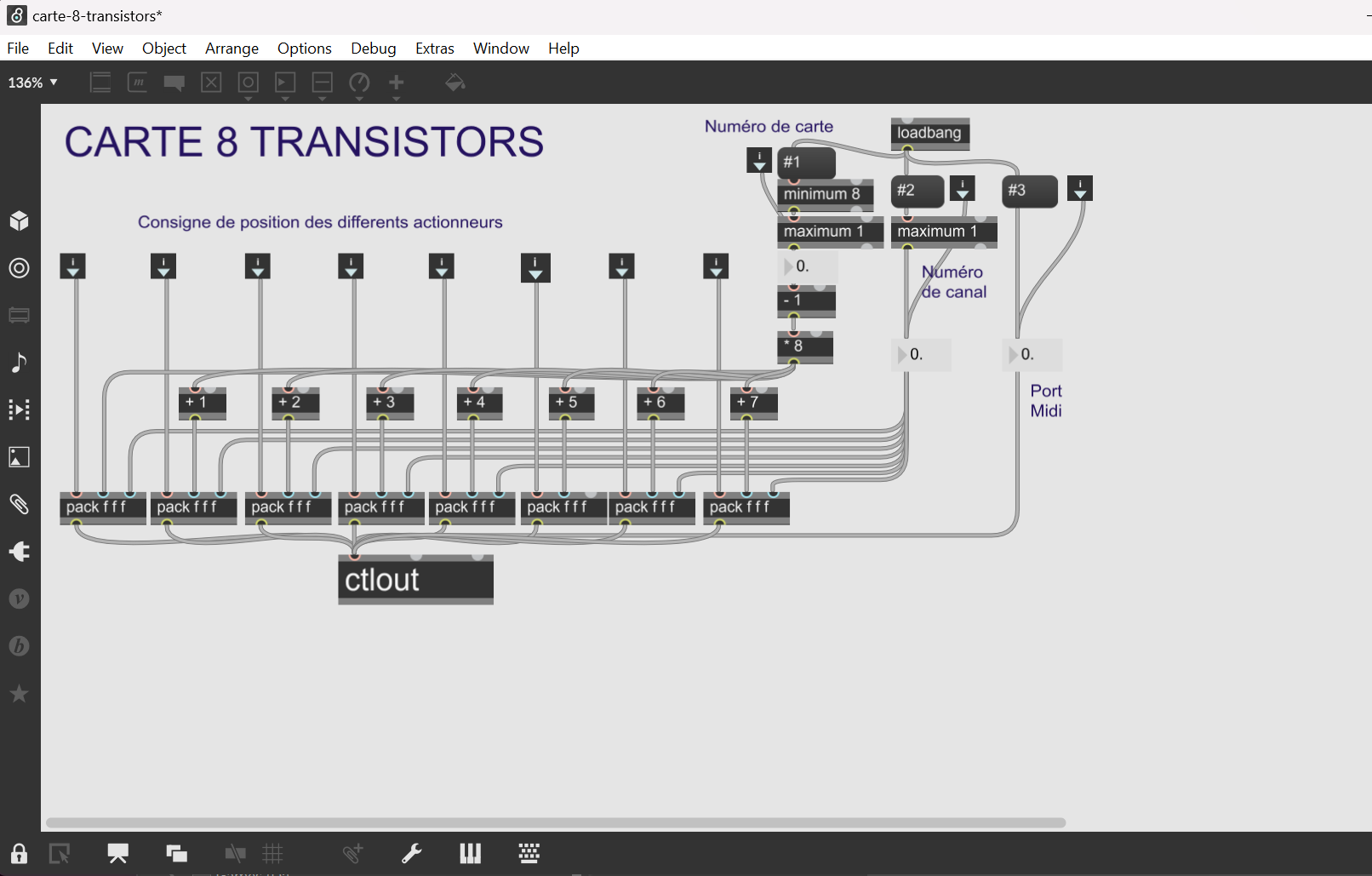Viewport: 1372px width, 876px height.
Task: Select the minimum 8 object
Action: 826,194
